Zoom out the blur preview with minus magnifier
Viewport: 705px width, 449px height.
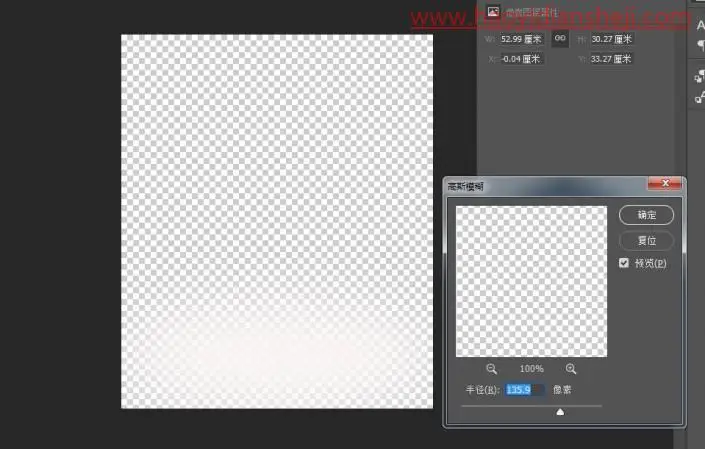491,369
